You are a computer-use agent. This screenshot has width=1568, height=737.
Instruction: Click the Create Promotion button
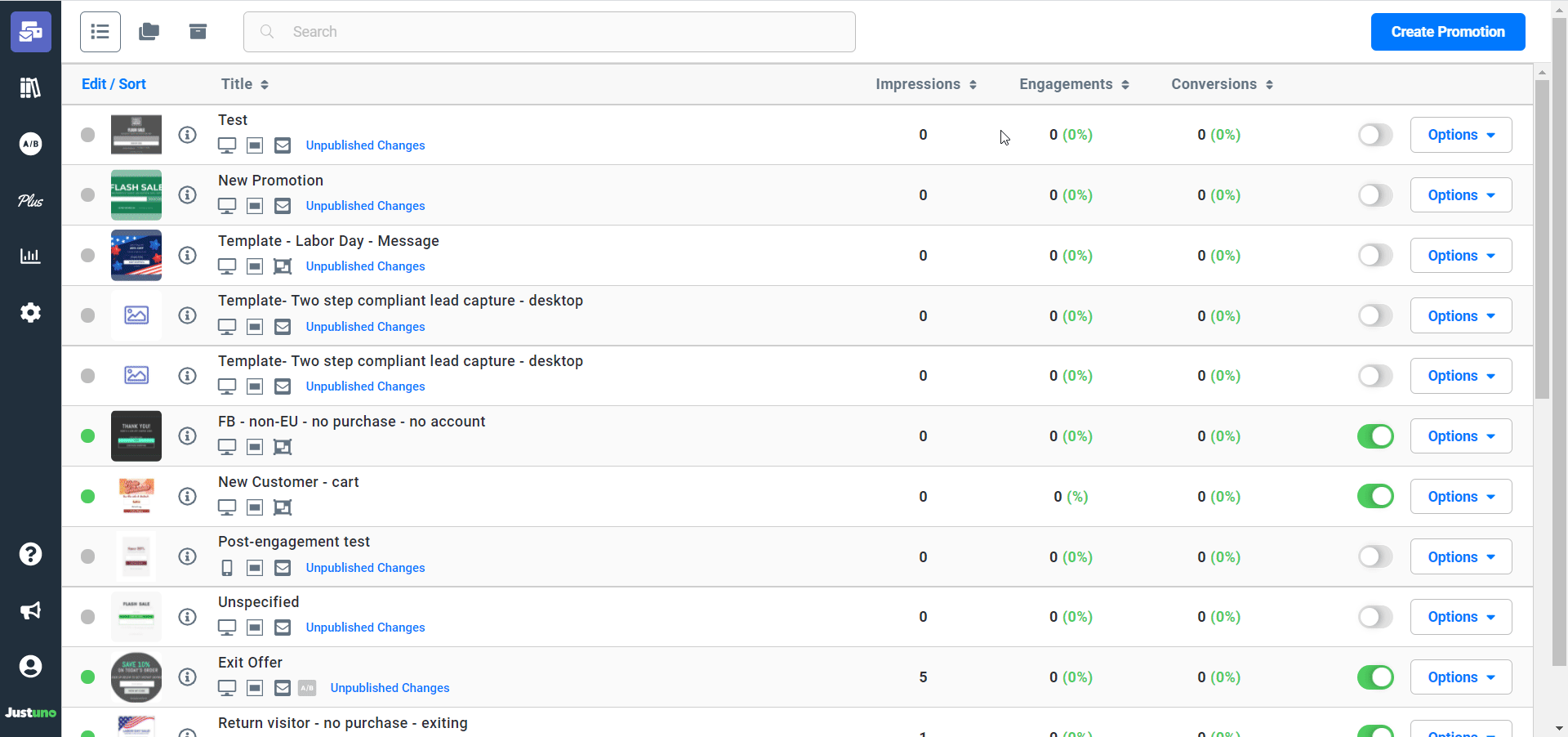point(1447,32)
